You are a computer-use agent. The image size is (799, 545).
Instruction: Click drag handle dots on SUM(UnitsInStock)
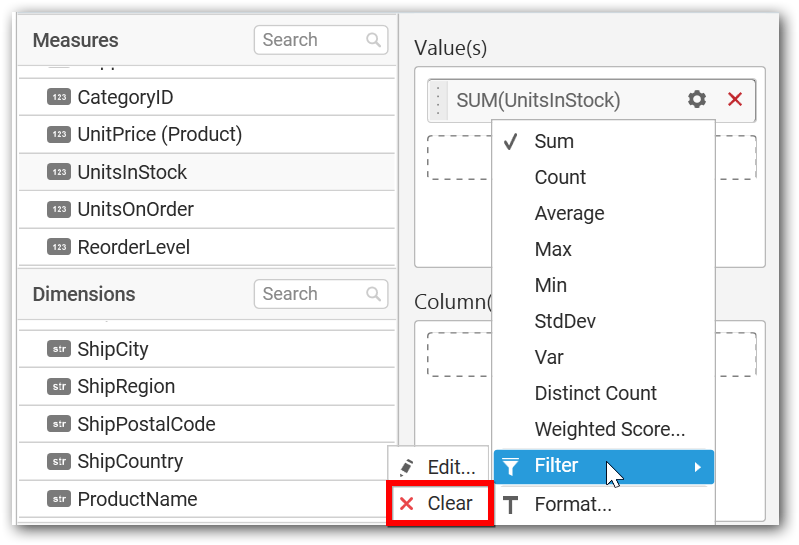438,100
